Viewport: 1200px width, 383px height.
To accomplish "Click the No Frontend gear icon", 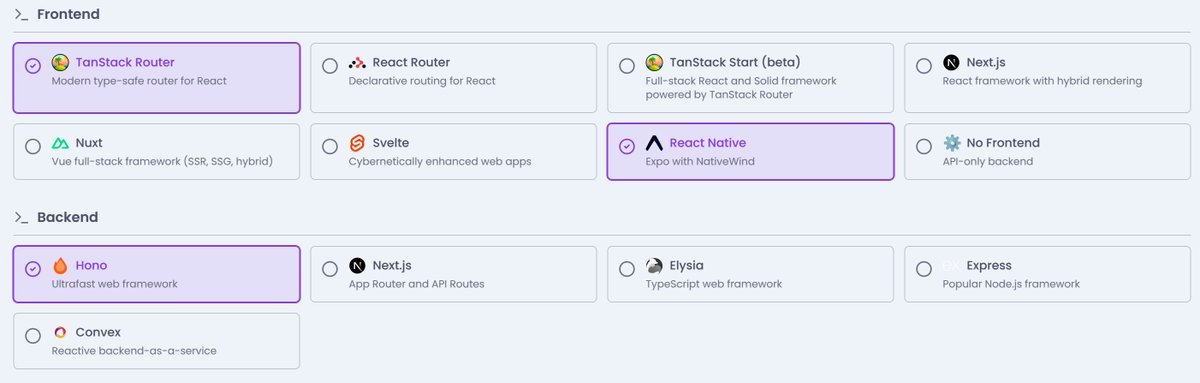I will (951, 144).
